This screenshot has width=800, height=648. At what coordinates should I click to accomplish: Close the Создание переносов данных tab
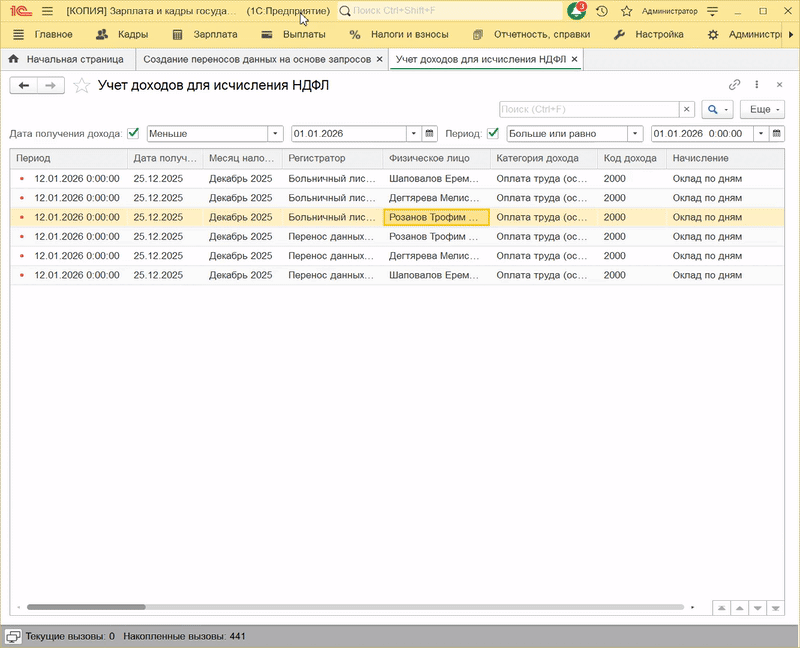point(380,59)
